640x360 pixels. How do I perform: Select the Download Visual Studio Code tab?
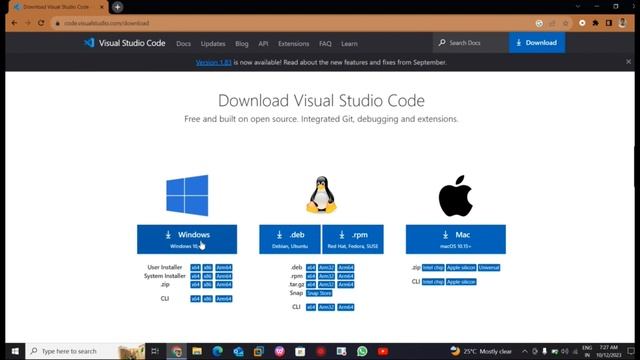56,7
